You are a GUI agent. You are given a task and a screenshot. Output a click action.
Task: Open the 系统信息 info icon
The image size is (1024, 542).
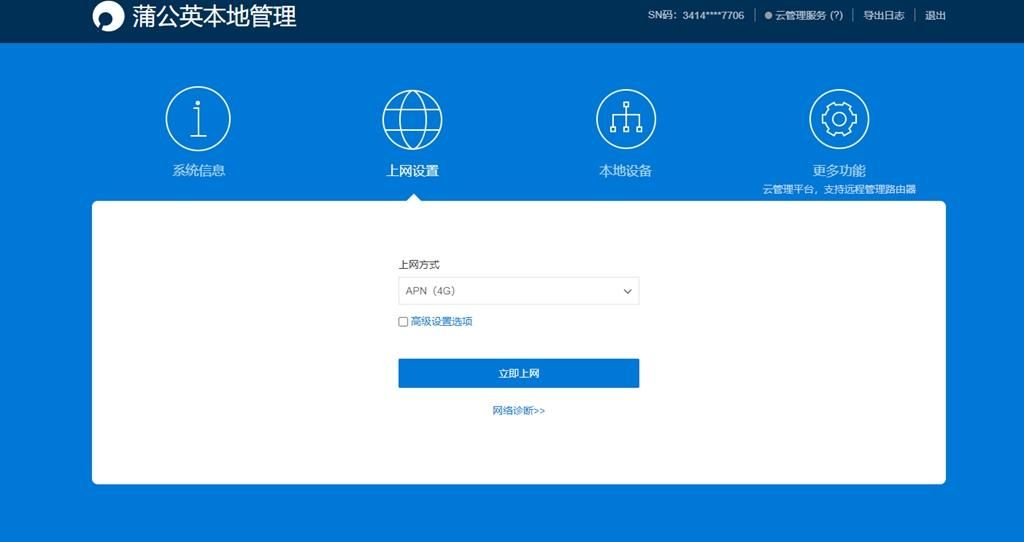(x=198, y=119)
